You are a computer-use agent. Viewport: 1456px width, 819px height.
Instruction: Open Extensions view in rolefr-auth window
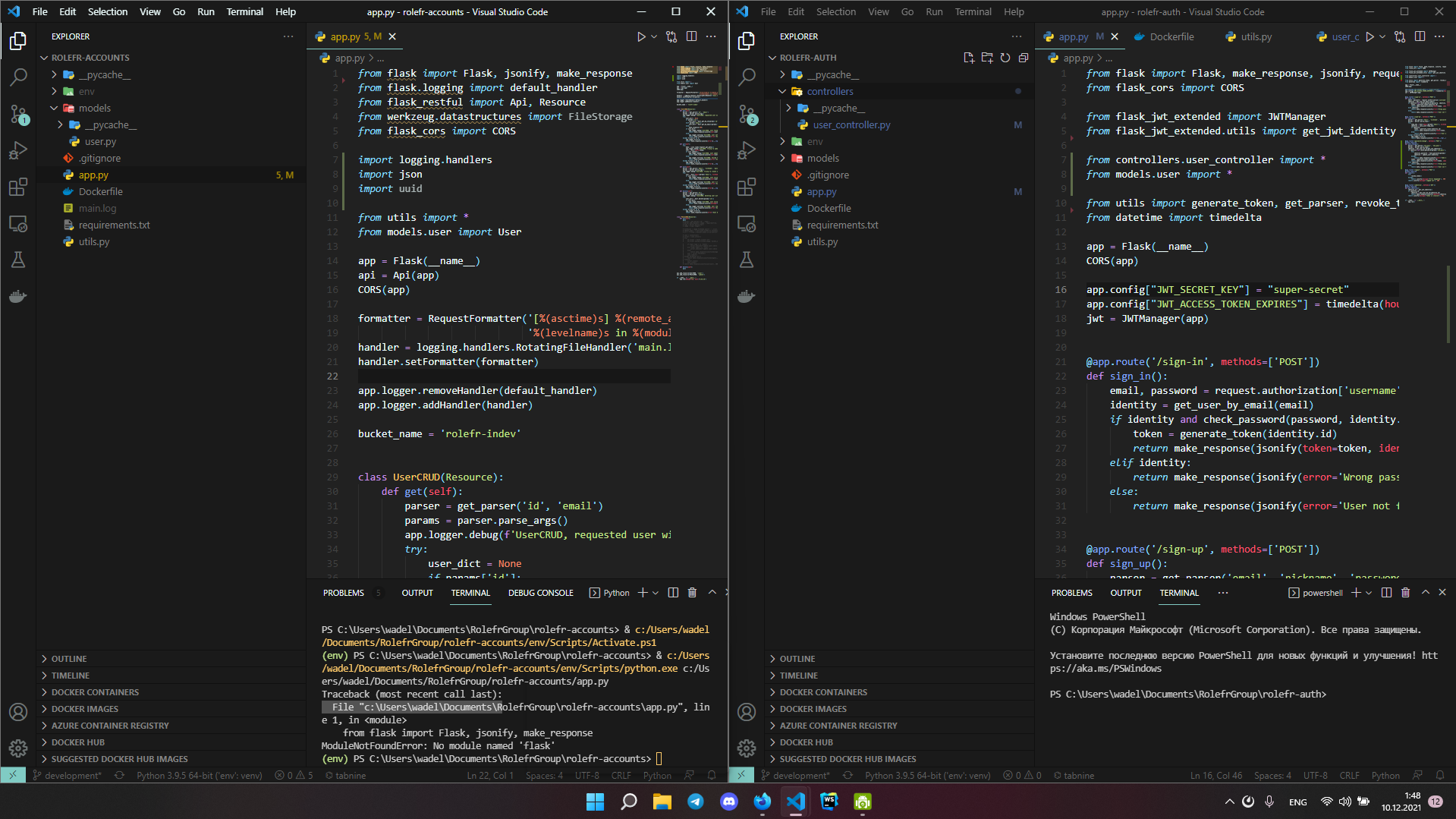747,187
